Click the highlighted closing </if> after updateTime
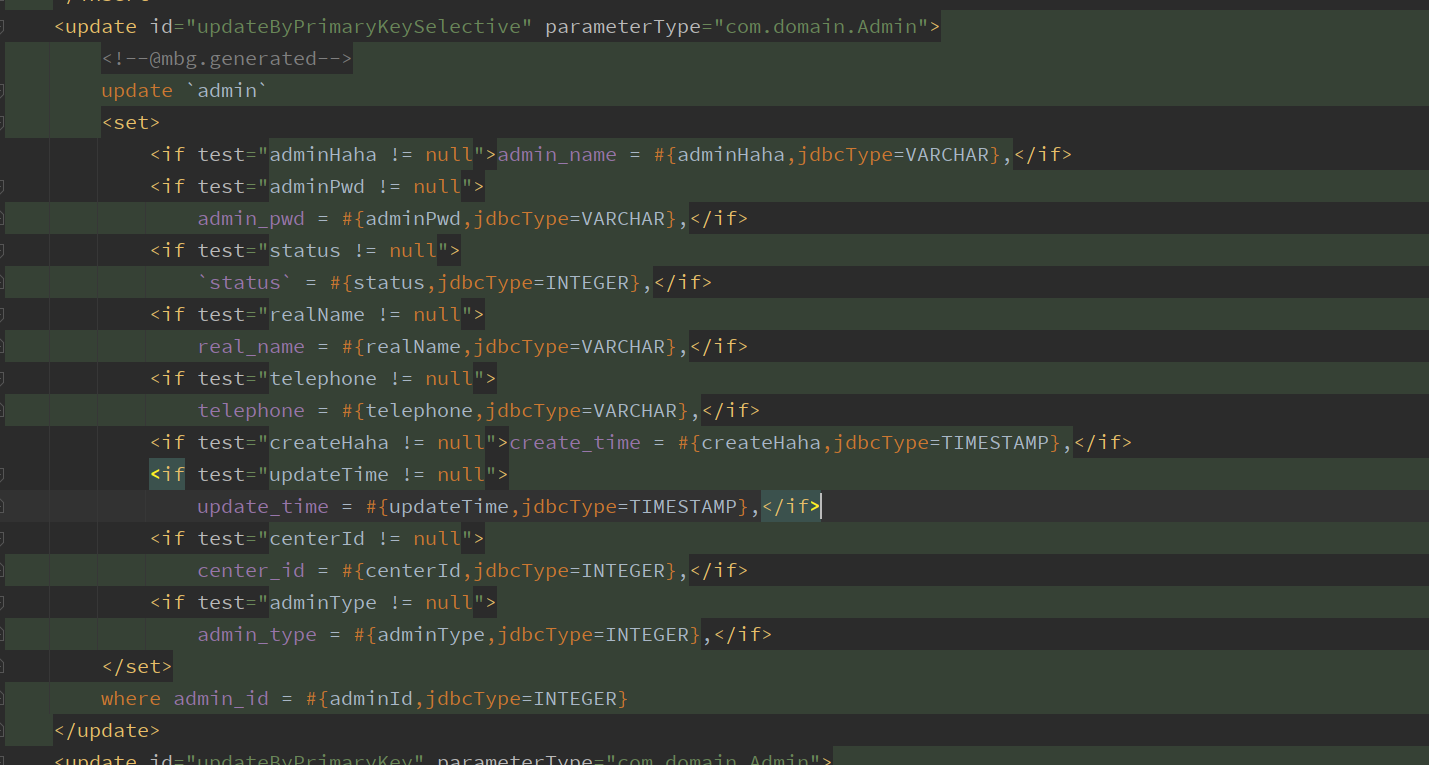This screenshot has height=765, width=1429. click(791, 506)
